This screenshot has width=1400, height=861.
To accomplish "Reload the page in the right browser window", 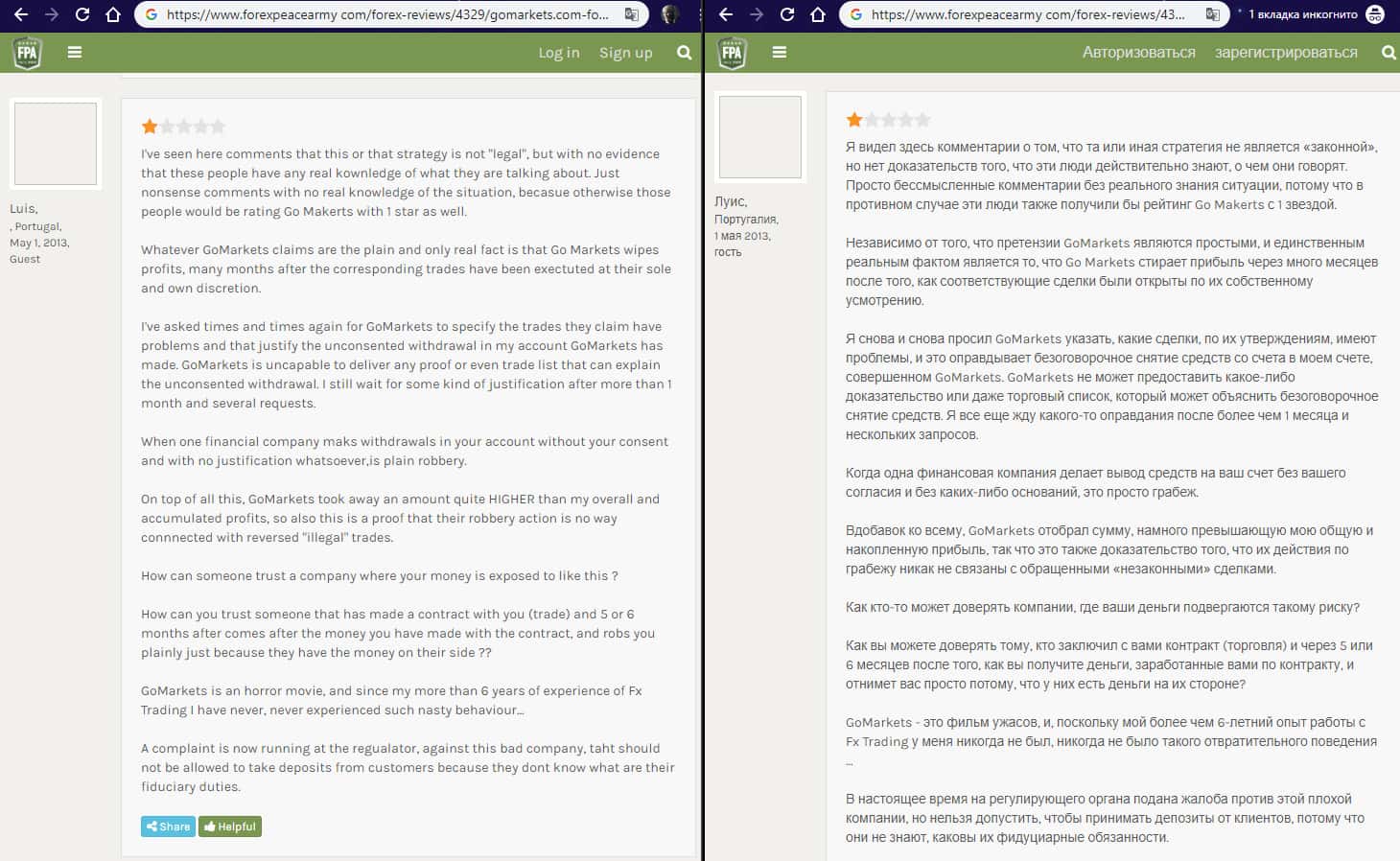I will click(787, 14).
